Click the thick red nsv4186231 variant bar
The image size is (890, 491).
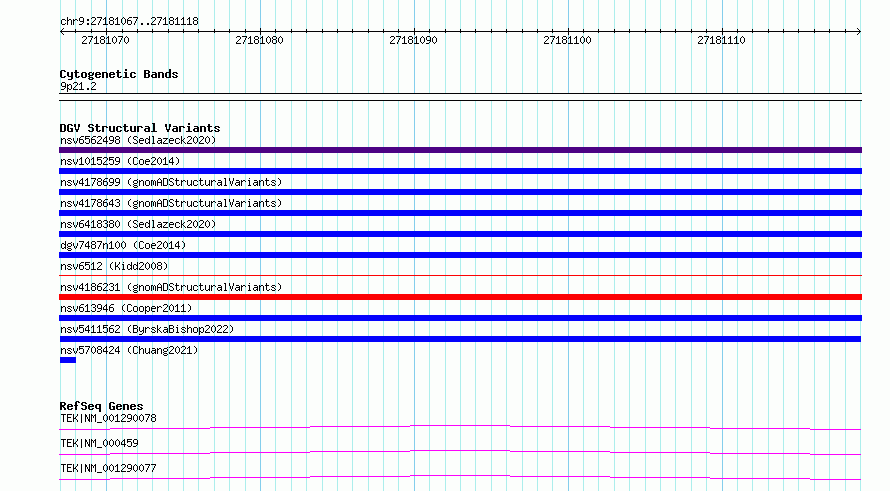460,297
